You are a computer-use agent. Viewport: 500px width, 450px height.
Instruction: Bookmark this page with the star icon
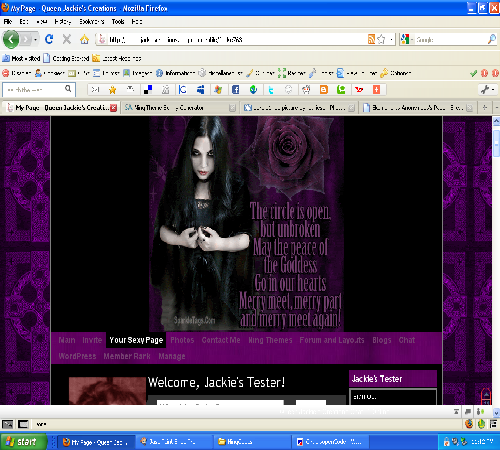click(x=381, y=39)
